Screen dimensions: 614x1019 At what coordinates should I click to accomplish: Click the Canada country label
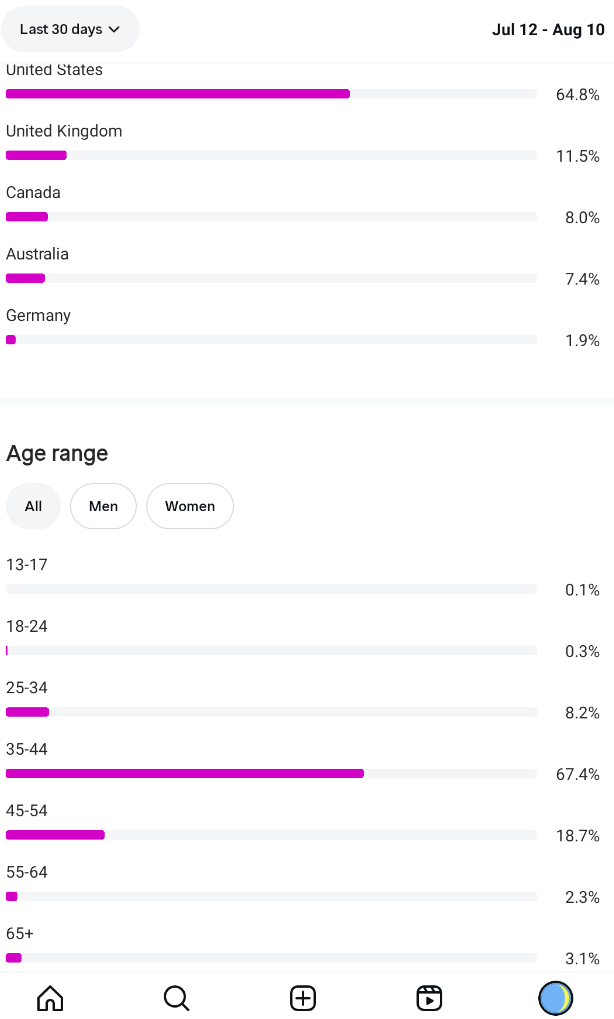pos(33,192)
